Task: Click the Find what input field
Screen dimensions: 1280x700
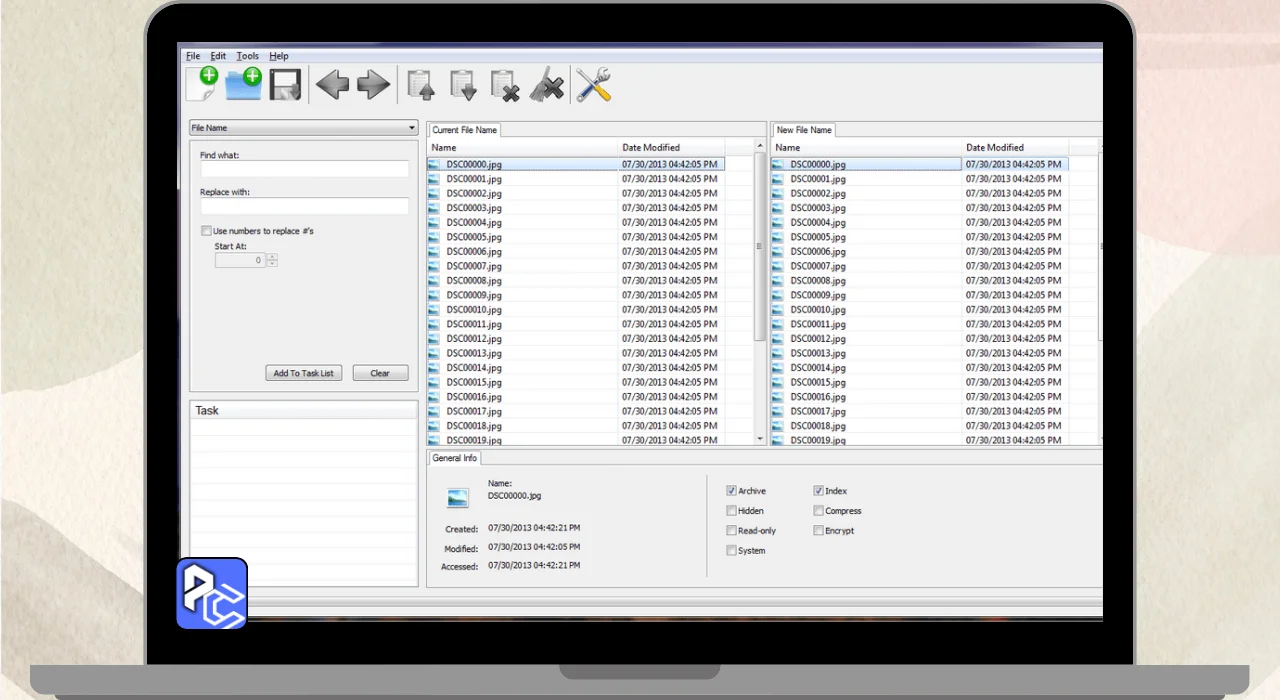Action: pyautogui.click(x=304, y=170)
